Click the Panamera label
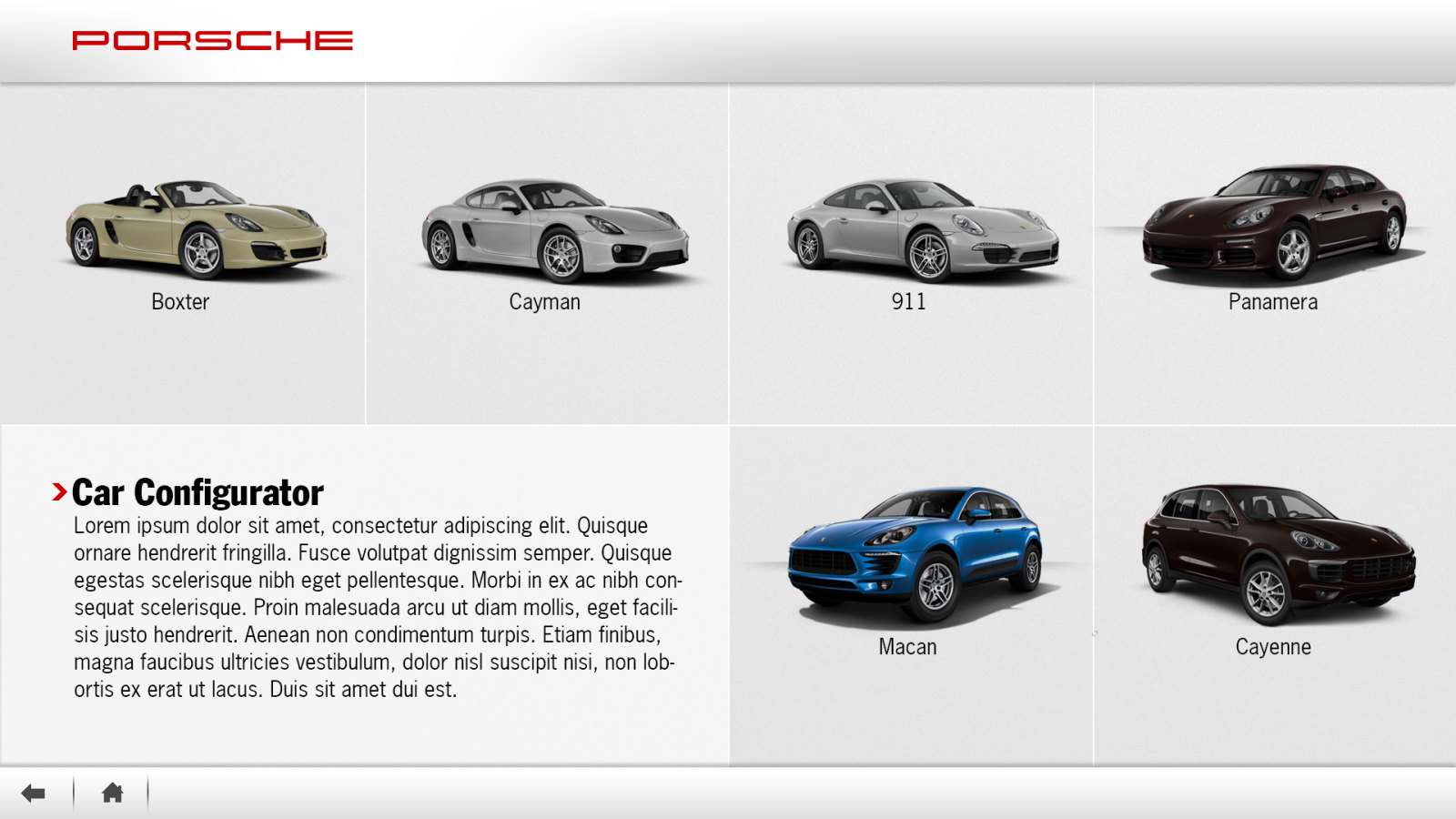The width and height of the screenshot is (1456, 819). click(1273, 302)
